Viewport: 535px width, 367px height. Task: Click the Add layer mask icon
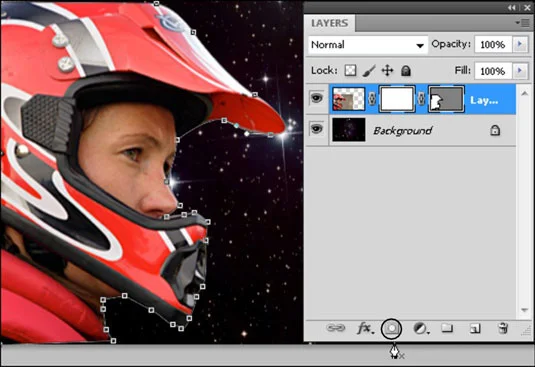(x=391, y=328)
